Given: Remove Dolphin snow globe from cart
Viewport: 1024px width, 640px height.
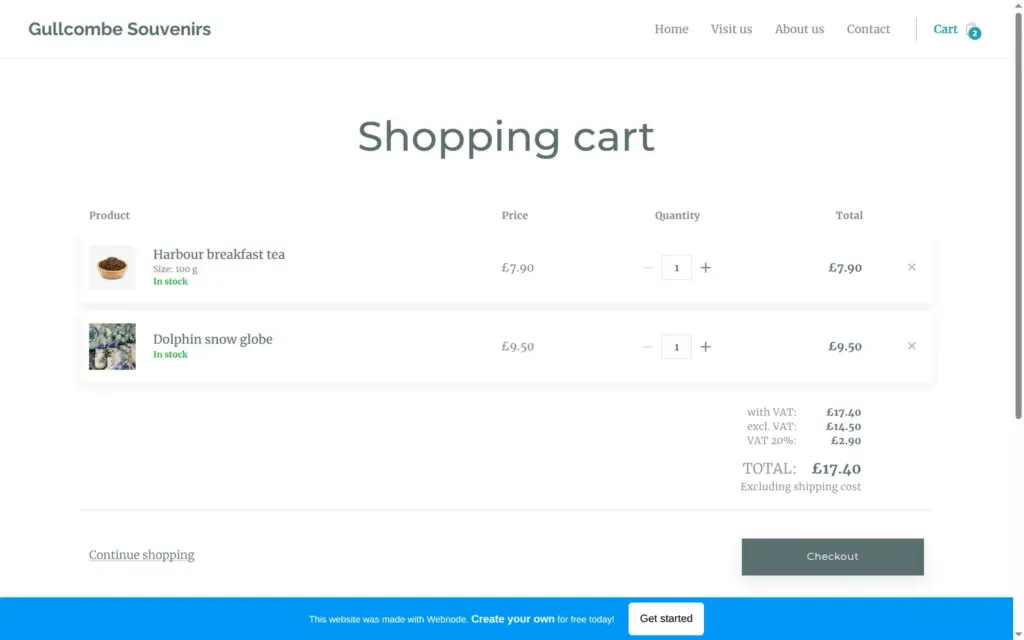Looking at the screenshot, I should 912,346.
